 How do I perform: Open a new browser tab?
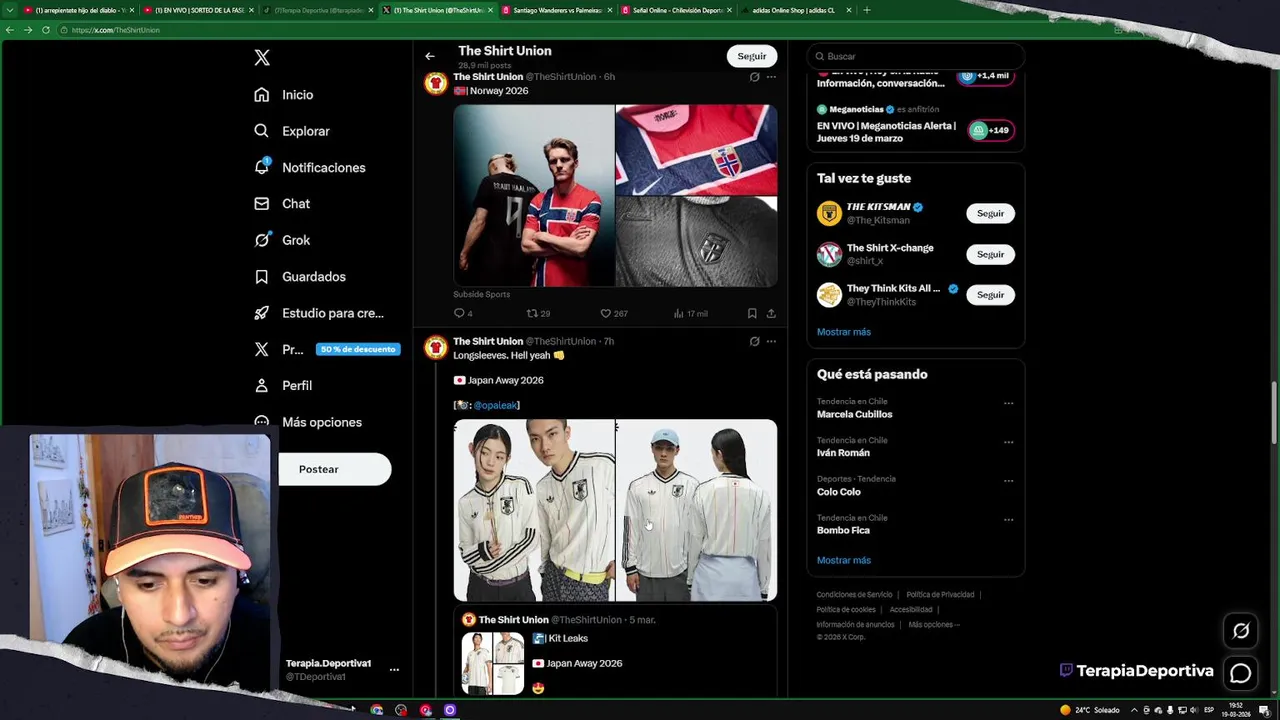coord(866,10)
